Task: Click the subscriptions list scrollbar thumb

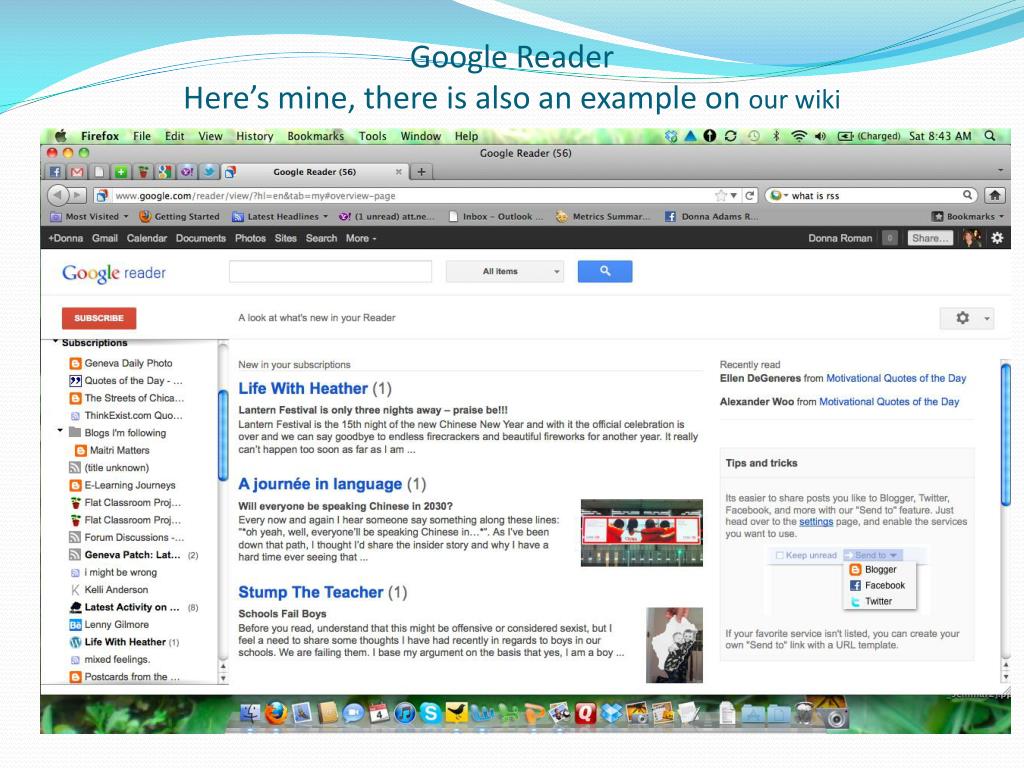Action: [223, 434]
